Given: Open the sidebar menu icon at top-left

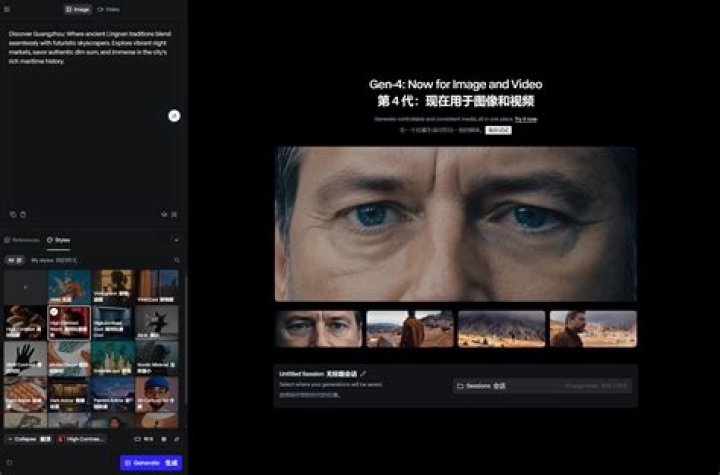Looking at the screenshot, I should click(x=7, y=9).
